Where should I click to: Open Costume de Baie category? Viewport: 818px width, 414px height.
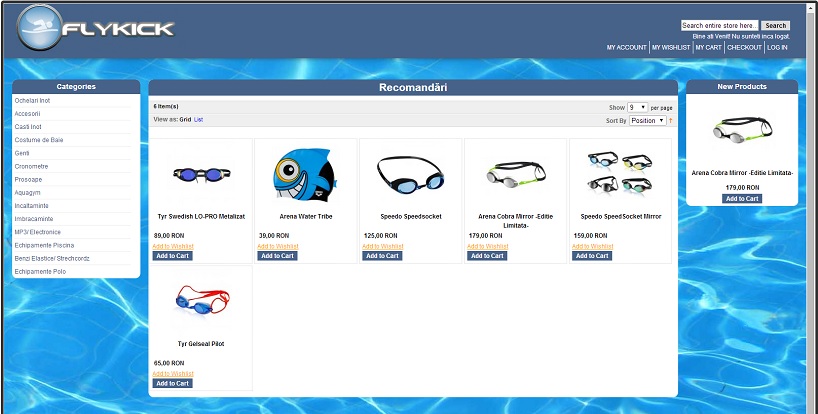[39, 140]
